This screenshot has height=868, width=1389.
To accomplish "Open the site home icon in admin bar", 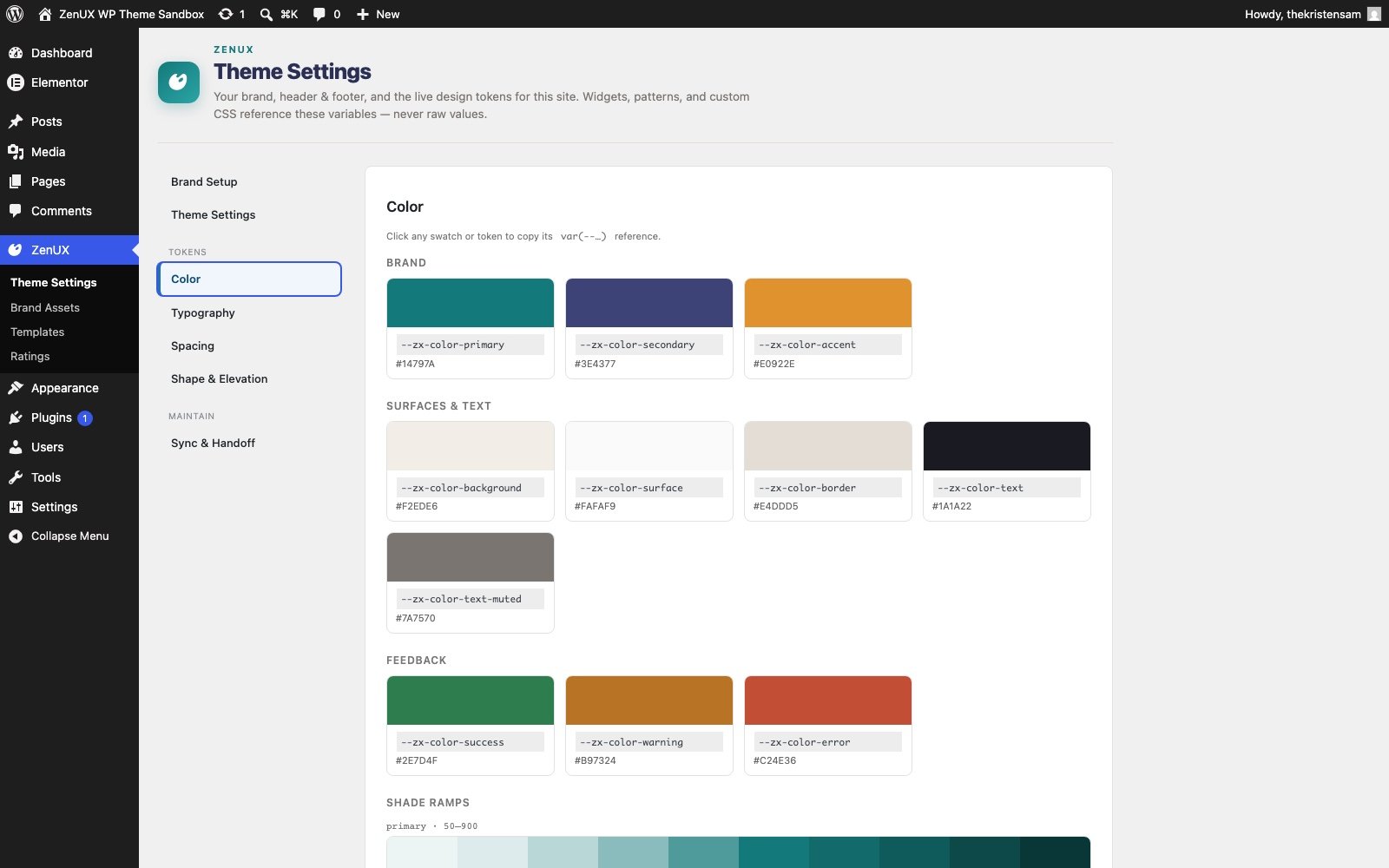I will tap(45, 14).
